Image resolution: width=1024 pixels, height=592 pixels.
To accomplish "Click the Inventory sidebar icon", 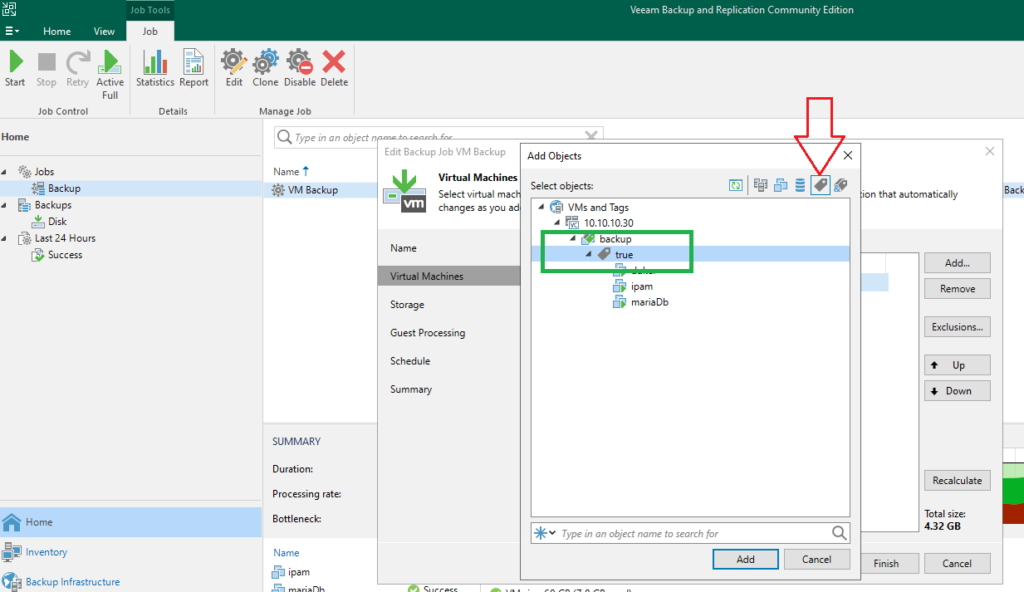I will (11, 552).
